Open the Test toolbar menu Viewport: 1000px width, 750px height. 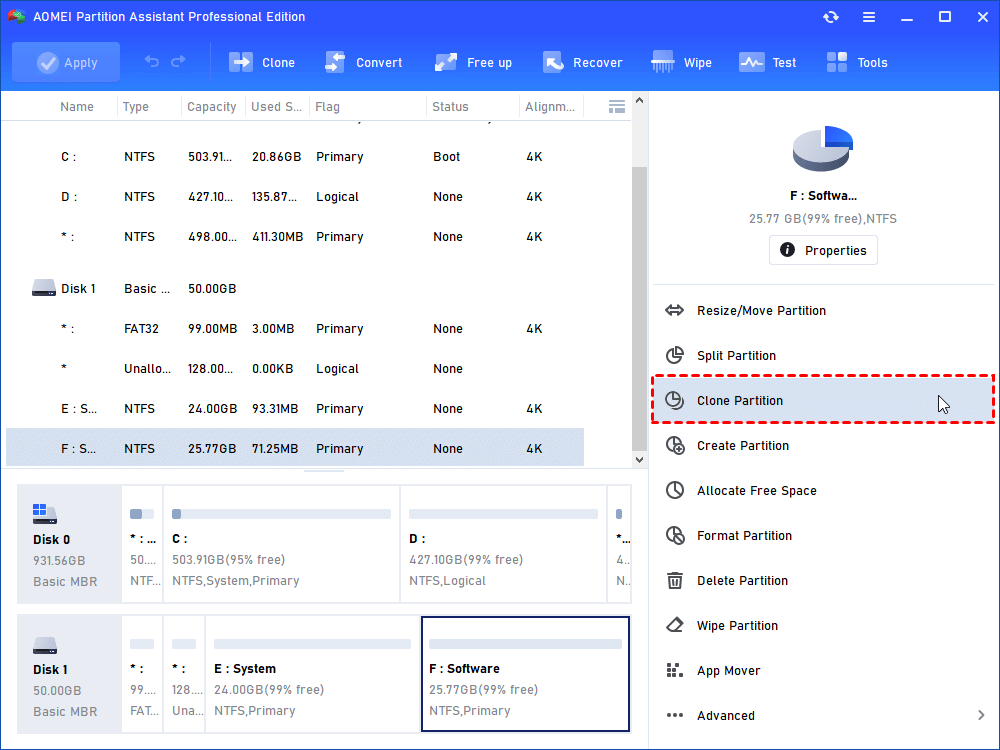coord(768,62)
